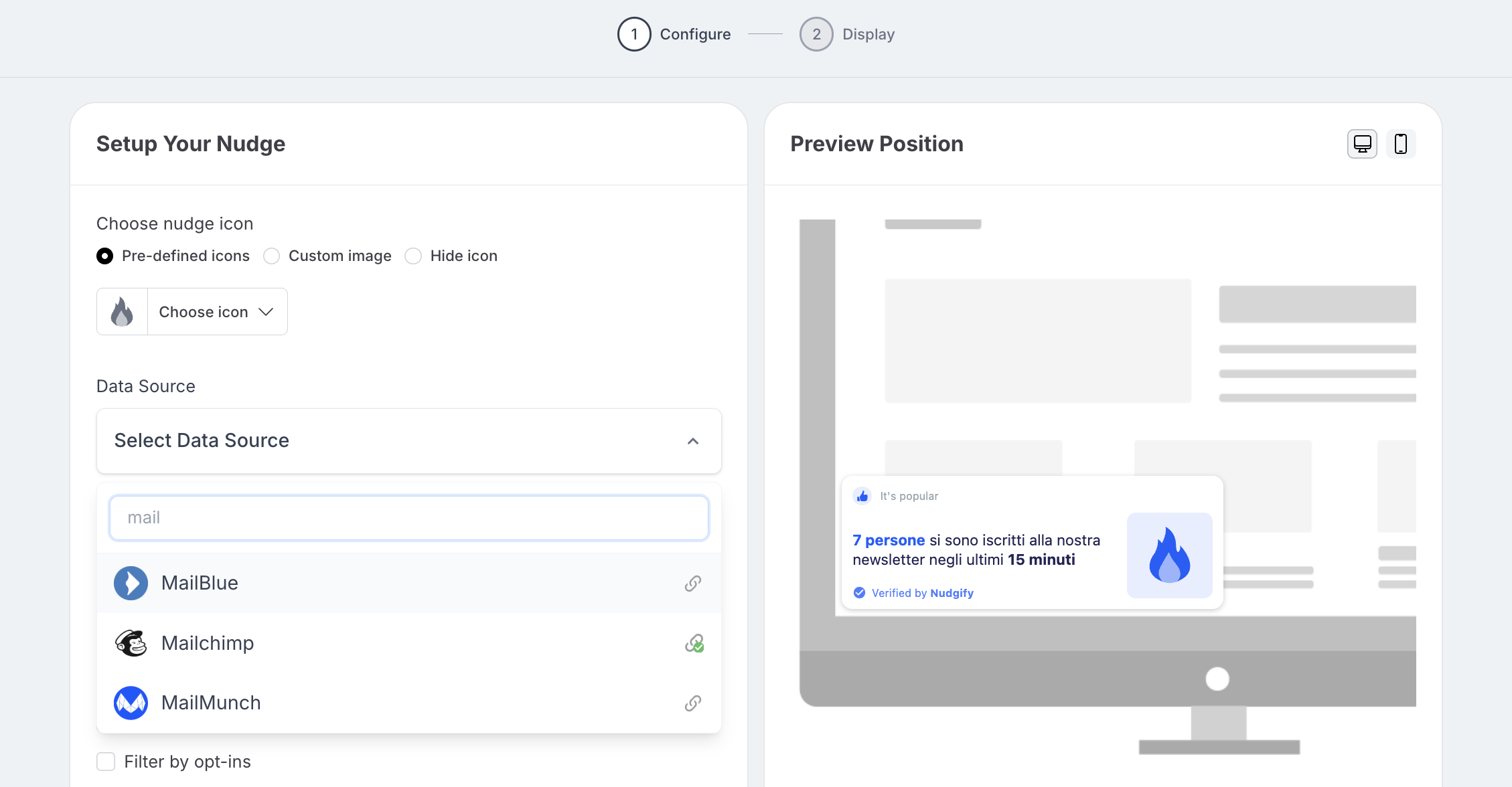The height and width of the screenshot is (787, 1512).
Task: Click Mailchimp connected link icon
Action: click(694, 643)
